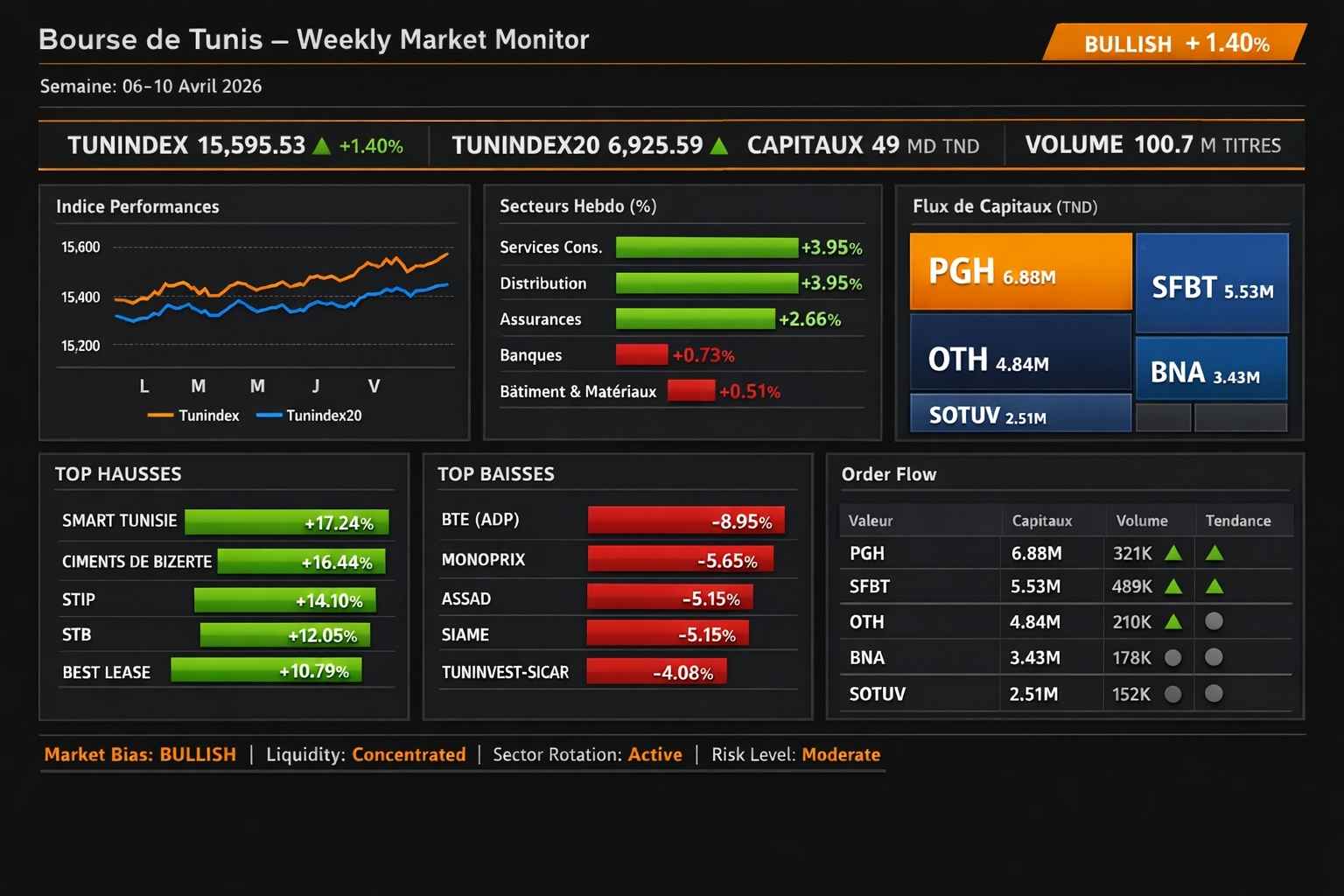
Task: Click "Market Bias: BULLISH" in the footer
Action: [140, 754]
